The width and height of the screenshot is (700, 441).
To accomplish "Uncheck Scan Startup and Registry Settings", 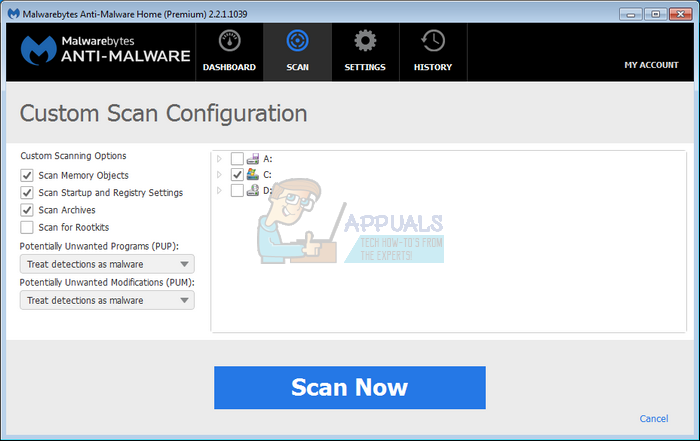I will coord(27,193).
